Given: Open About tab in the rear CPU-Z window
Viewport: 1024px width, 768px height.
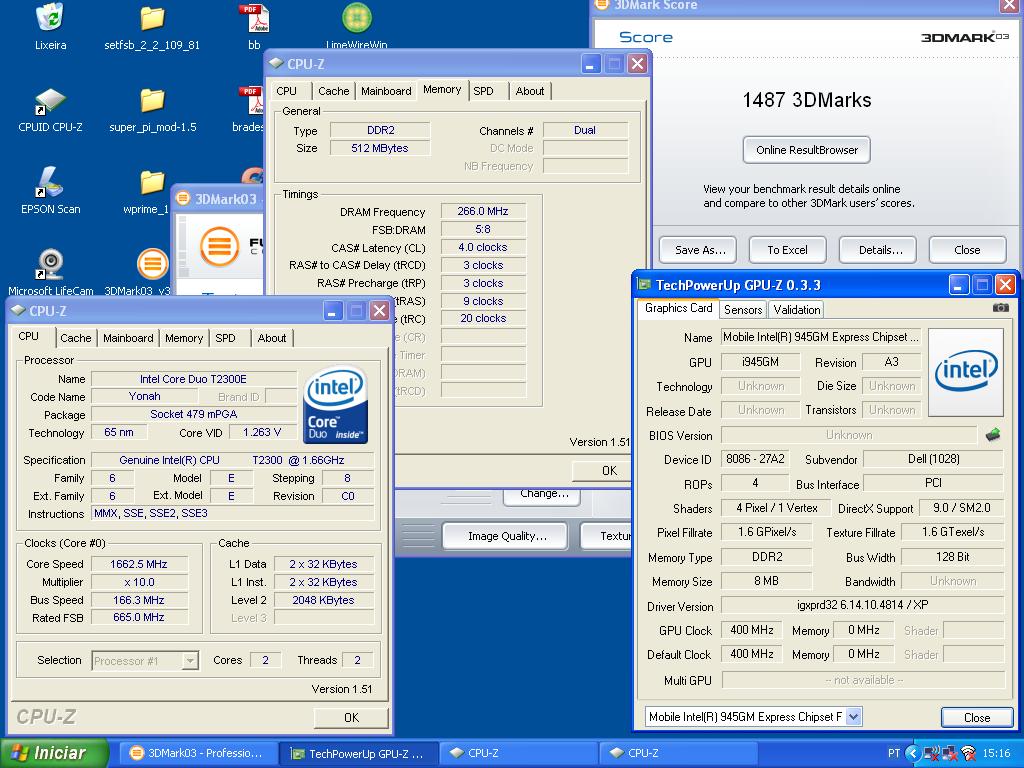Looking at the screenshot, I should (x=530, y=91).
